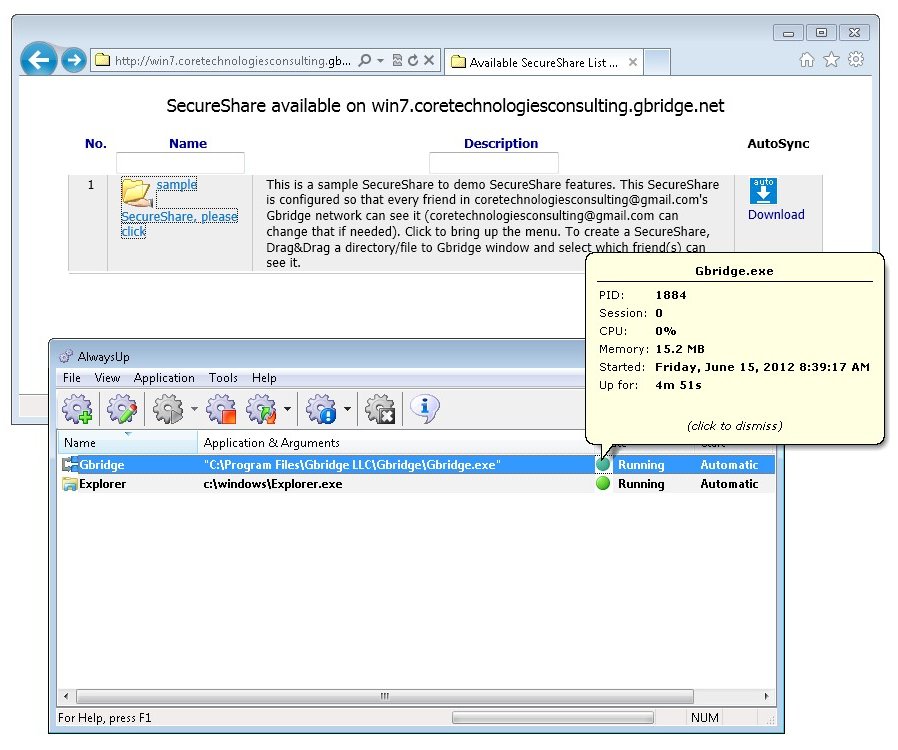Click 'Running' state in the Explorer row
The height and width of the screenshot is (750, 898).
pyautogui.click(x=641, y=484)
